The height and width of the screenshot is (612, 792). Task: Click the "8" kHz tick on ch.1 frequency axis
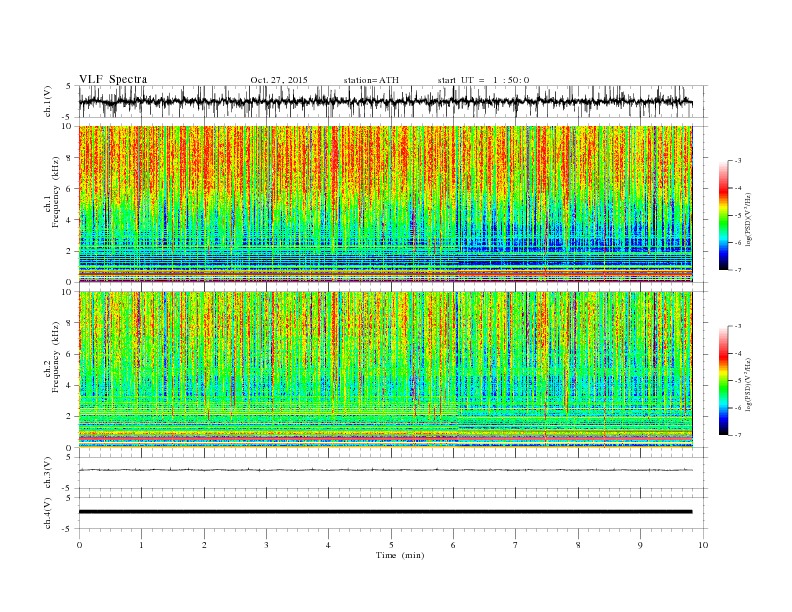(70, 158)
